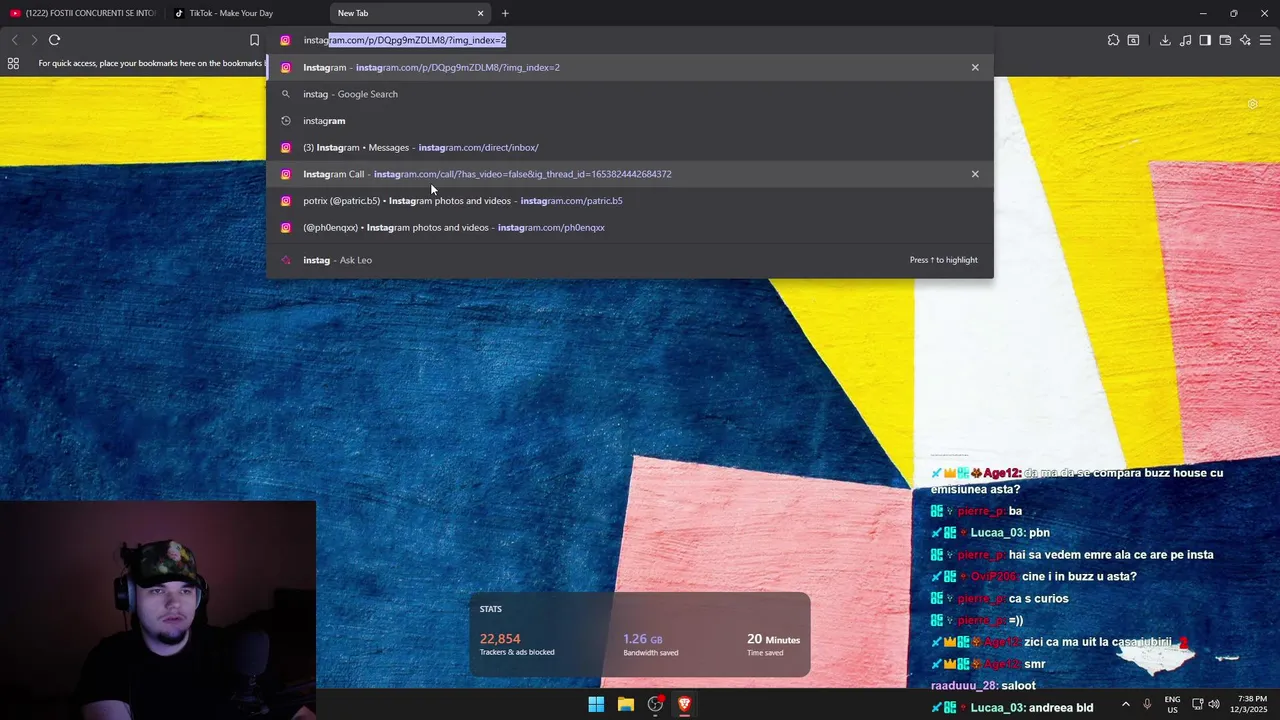Click chat message 'hai sa vedem emre ala'
This screenshot has width=1280, height=720.
(x=1111, y=554)
